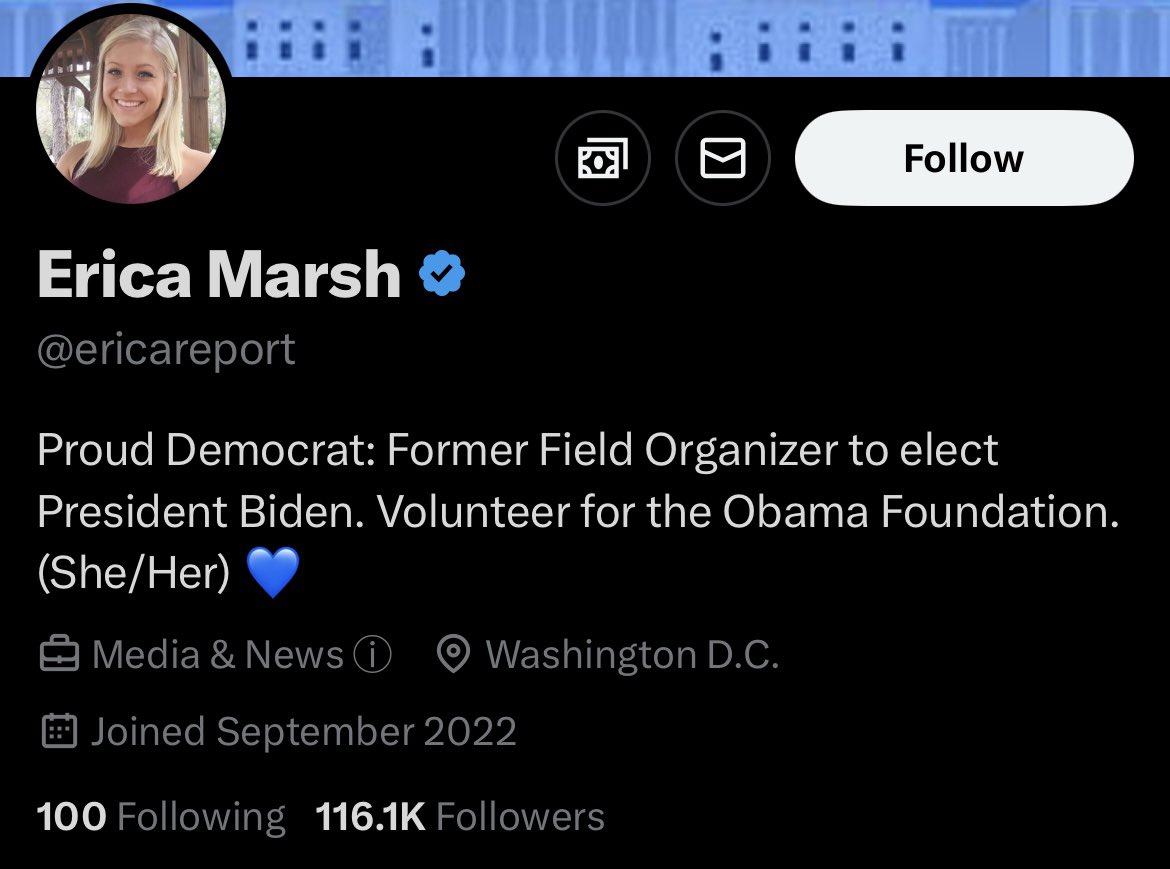The width and height of the screenshot is (1170, 869).
Task: Open direct message via envelope icon
Action: (x=722, y=158)
